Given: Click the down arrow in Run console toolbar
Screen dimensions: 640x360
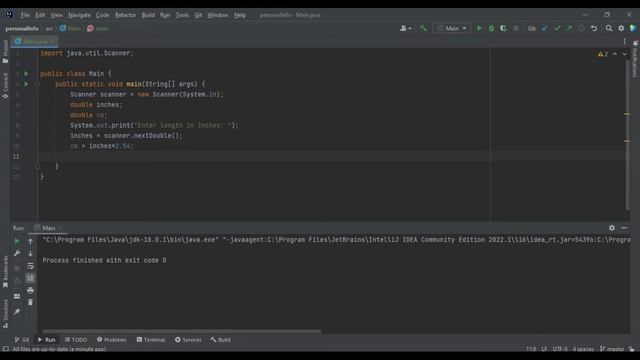Looking at the screenshot, I should pyautogui.click(x=30, y=253).
